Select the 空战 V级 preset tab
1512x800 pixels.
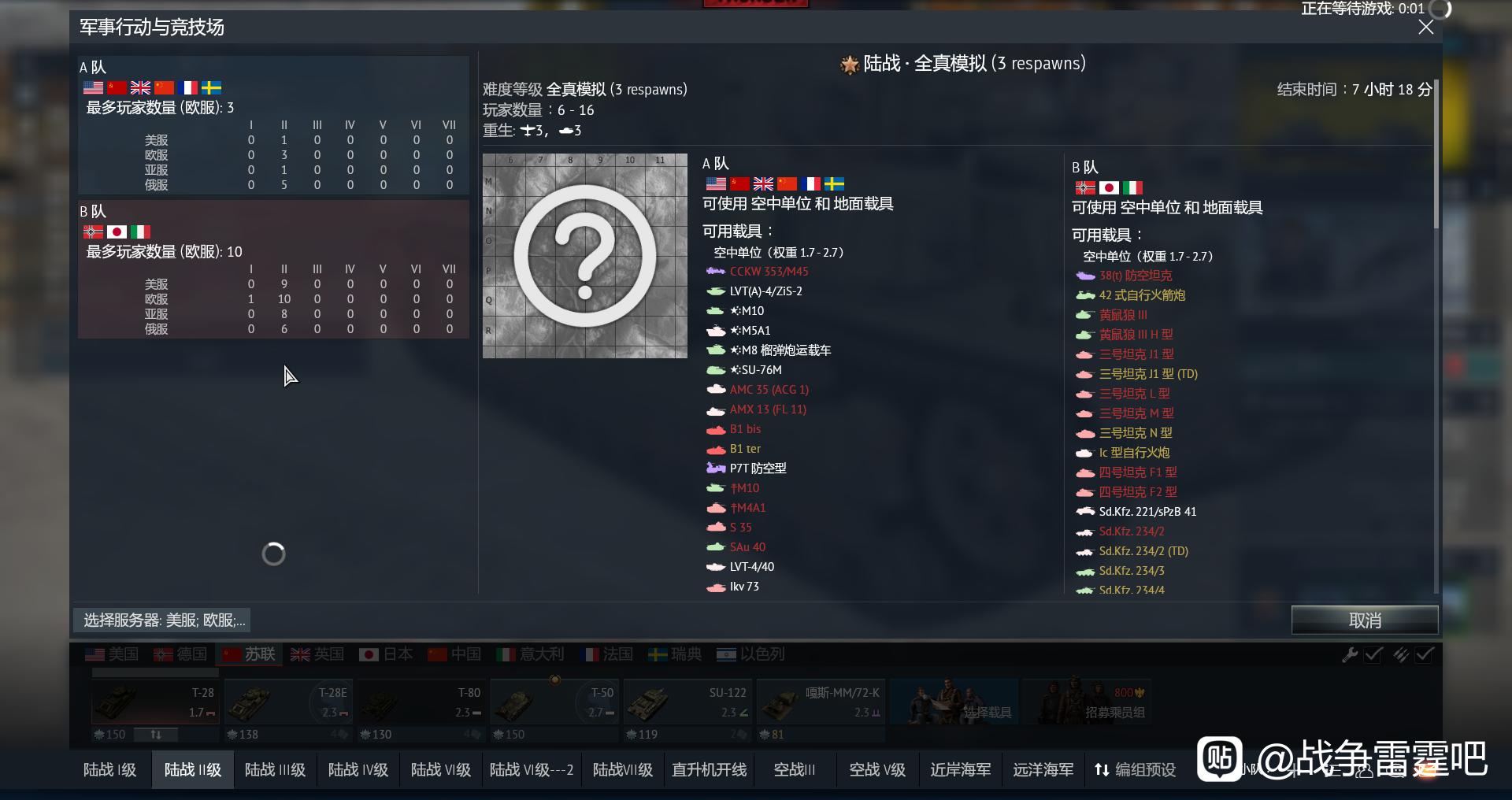(877, 770)
